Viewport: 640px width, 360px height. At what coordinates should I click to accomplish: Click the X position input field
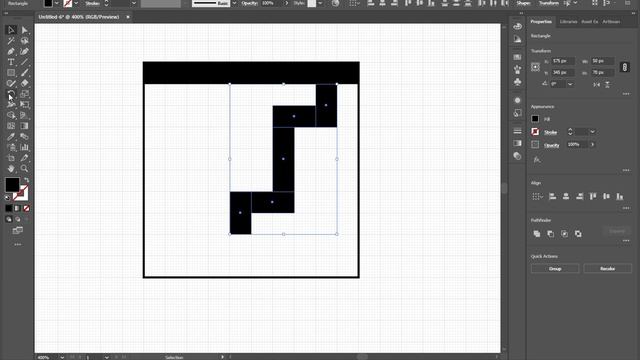point(563,61)
